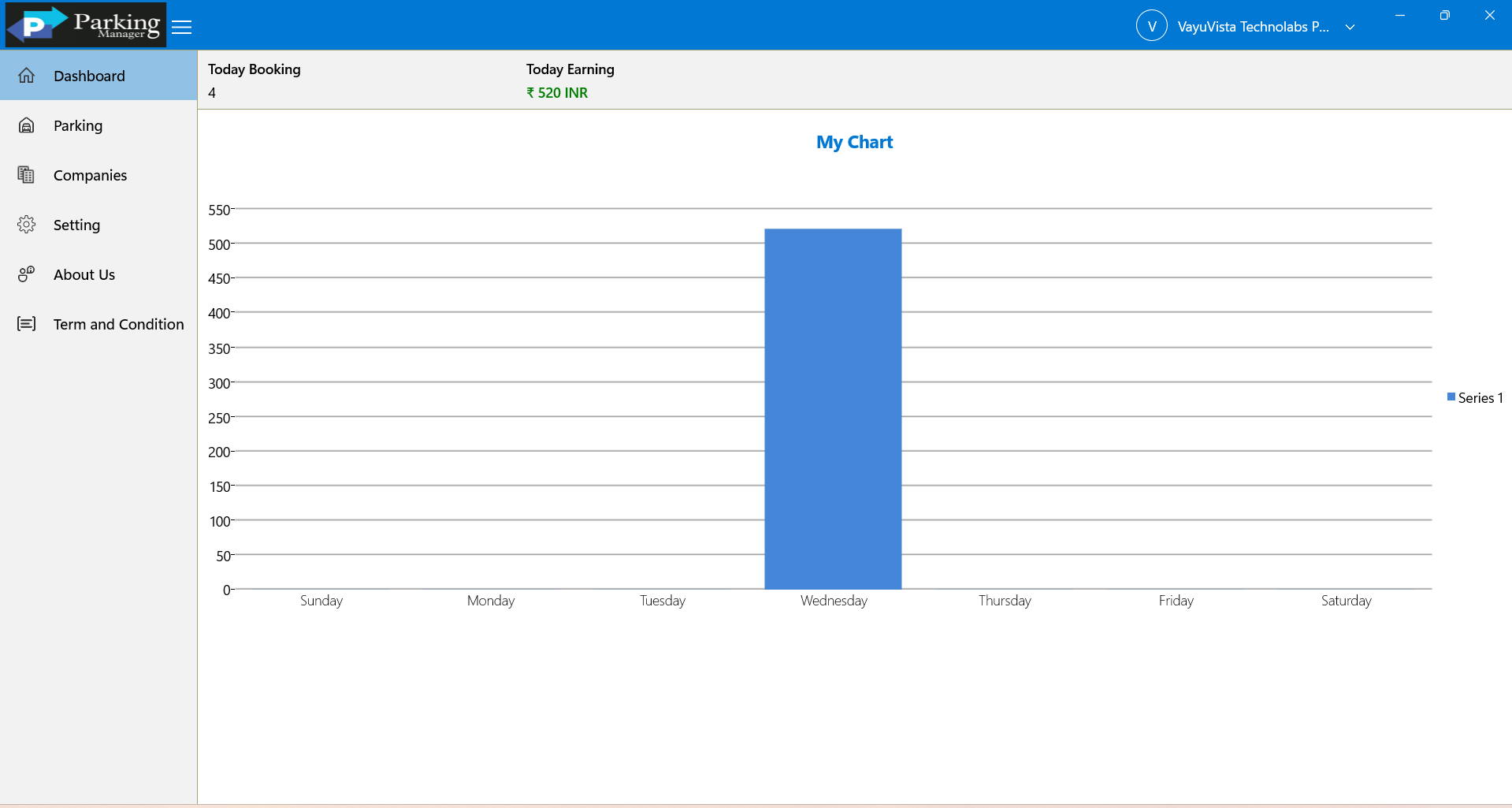Toggle the hamburger menu to collapse the sidebar
The height and width of the screenshot is (808, 1512).
point(182,28)
